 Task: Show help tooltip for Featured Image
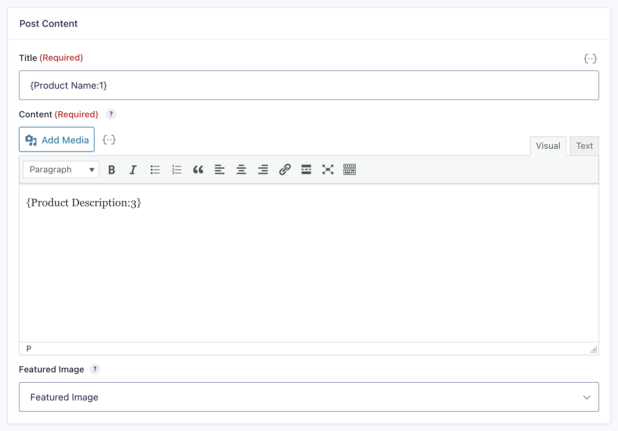pyautogui.click(x=95, y=369)
